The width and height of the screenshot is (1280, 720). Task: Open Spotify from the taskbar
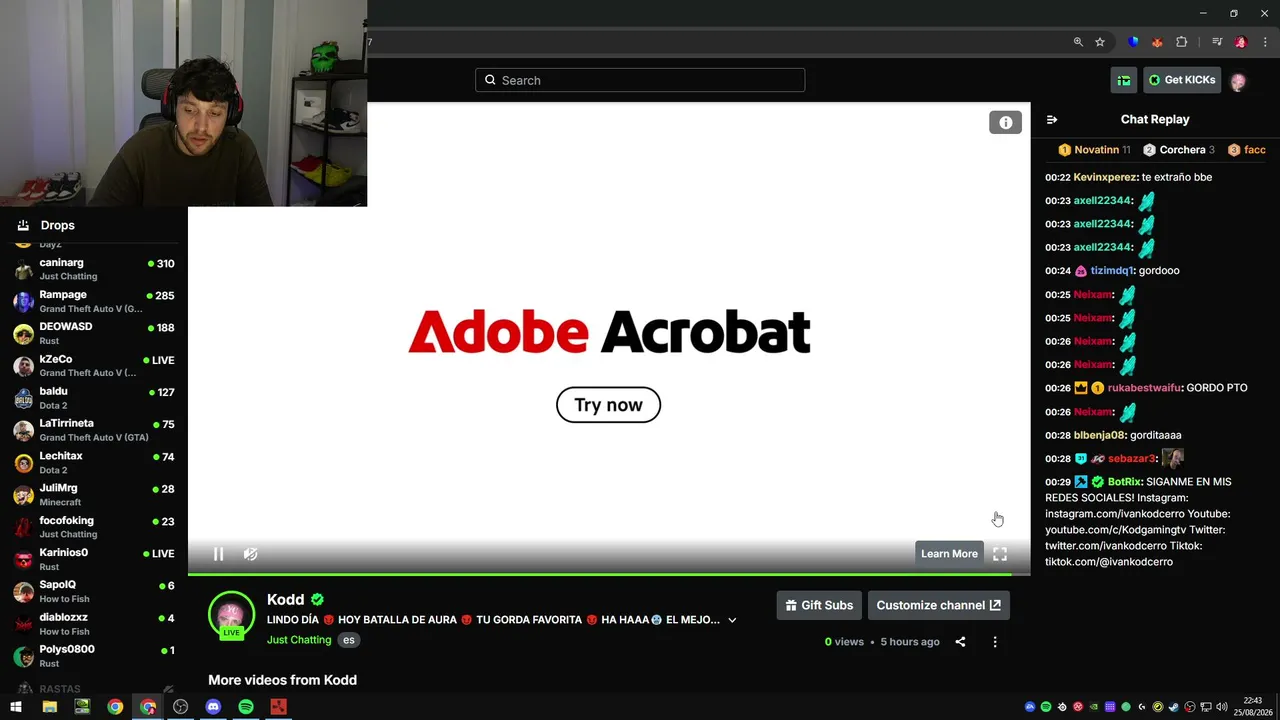(246, 707)
